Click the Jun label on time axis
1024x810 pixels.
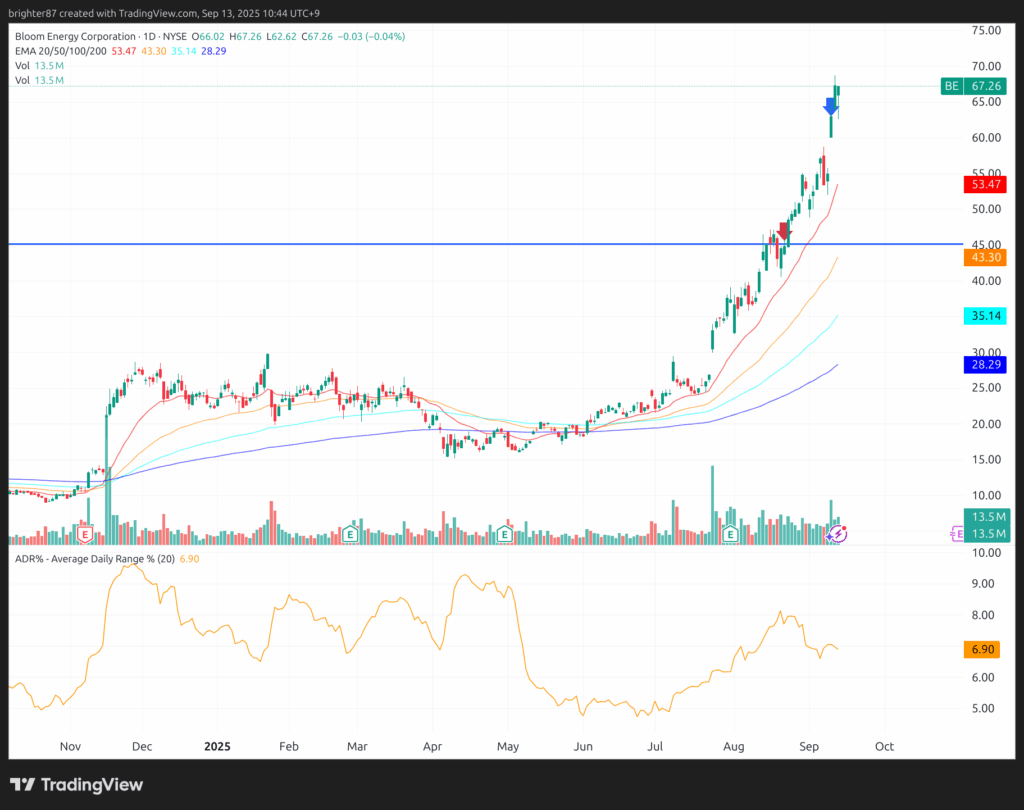click(583, 747)
